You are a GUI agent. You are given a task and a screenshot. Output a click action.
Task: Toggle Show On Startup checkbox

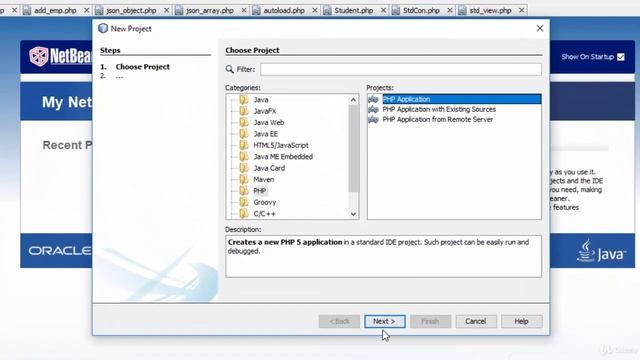(x=620, y=57)
